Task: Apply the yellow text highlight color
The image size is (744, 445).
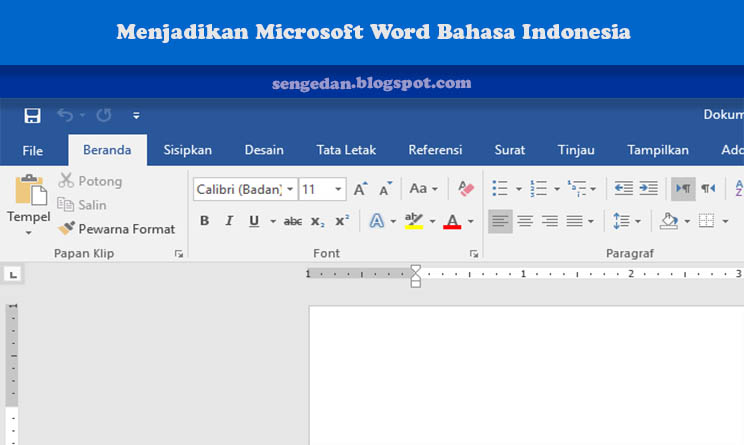Action: [x=414, y=221]
